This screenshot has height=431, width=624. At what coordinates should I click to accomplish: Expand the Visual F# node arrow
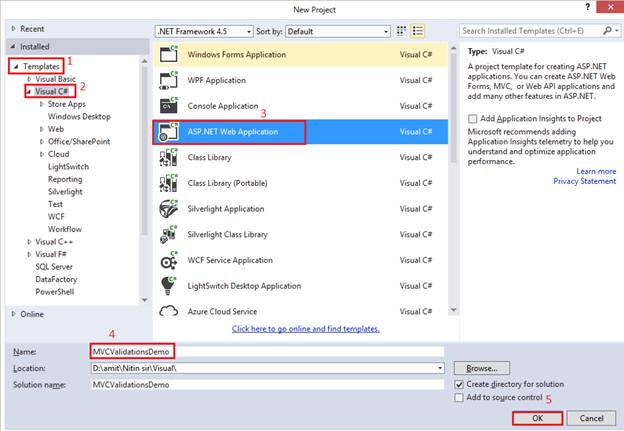tap(29, 254)
